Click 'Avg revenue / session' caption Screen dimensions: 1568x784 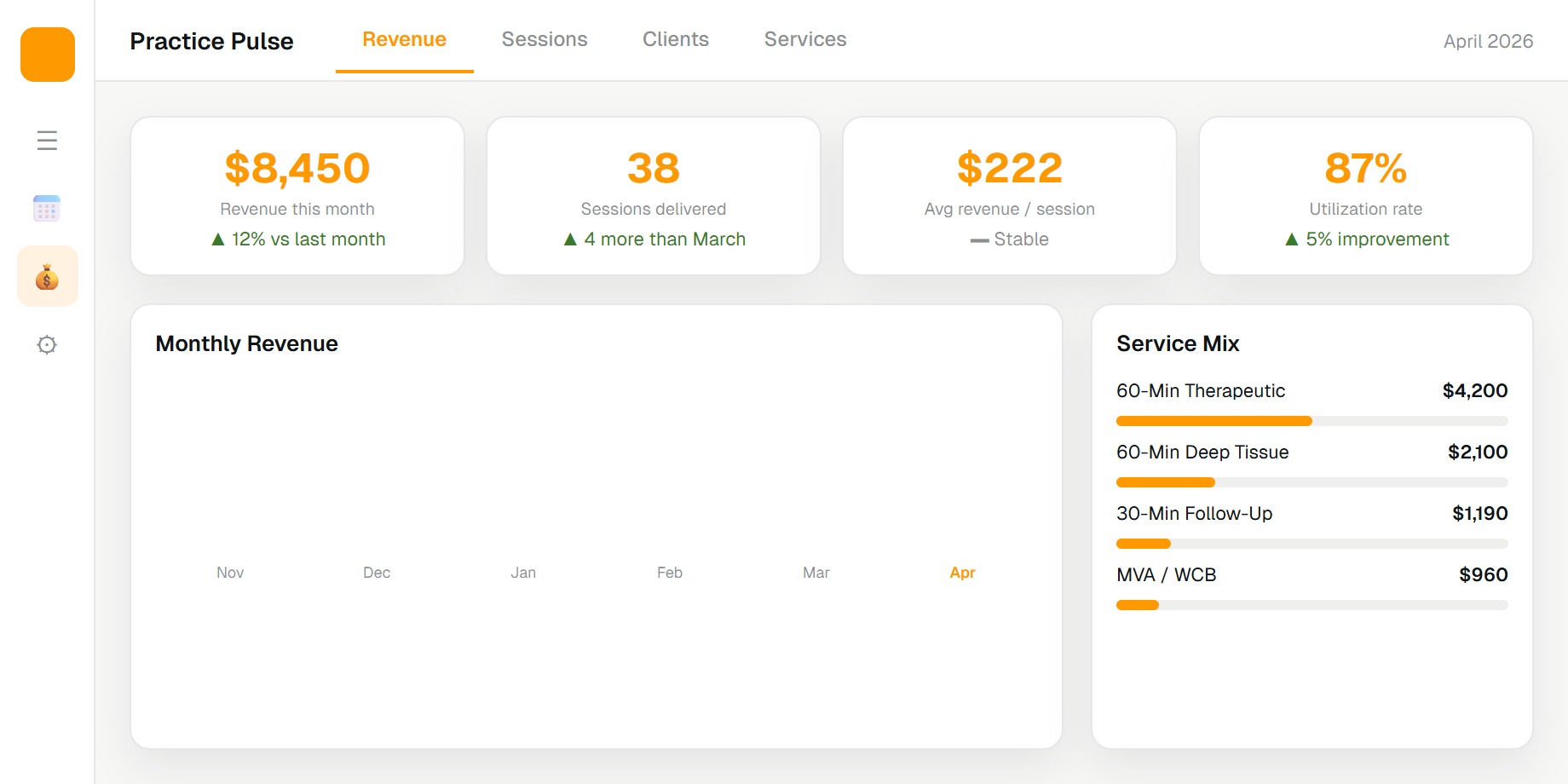(1010, 209)
